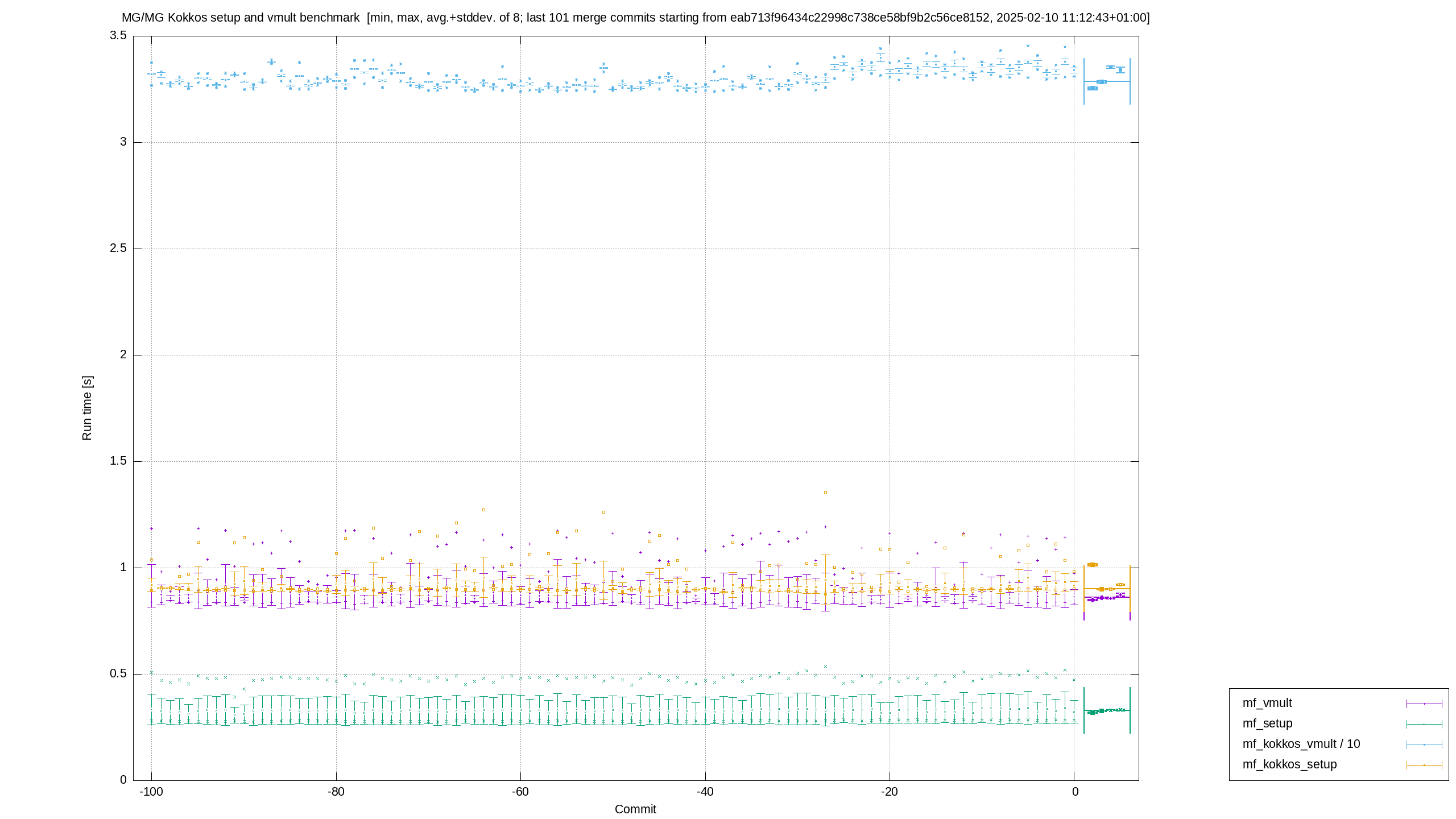Click the mf_vmult legend label
The image size is (1456, 819).
[x=1267, y=703]
